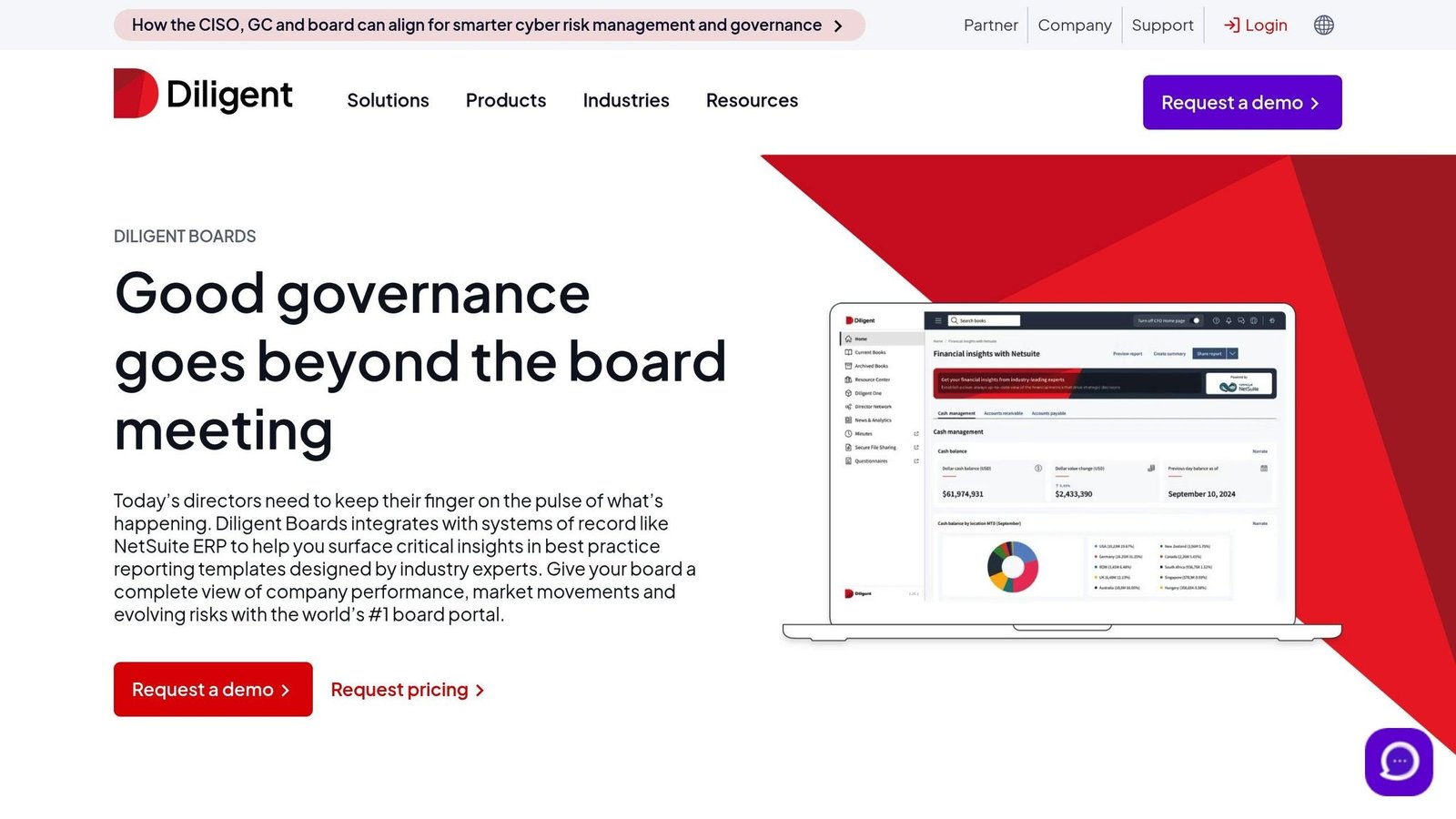
Task: Select Archived Books in the mockup sidebar
Action: [x=865, y=366]
